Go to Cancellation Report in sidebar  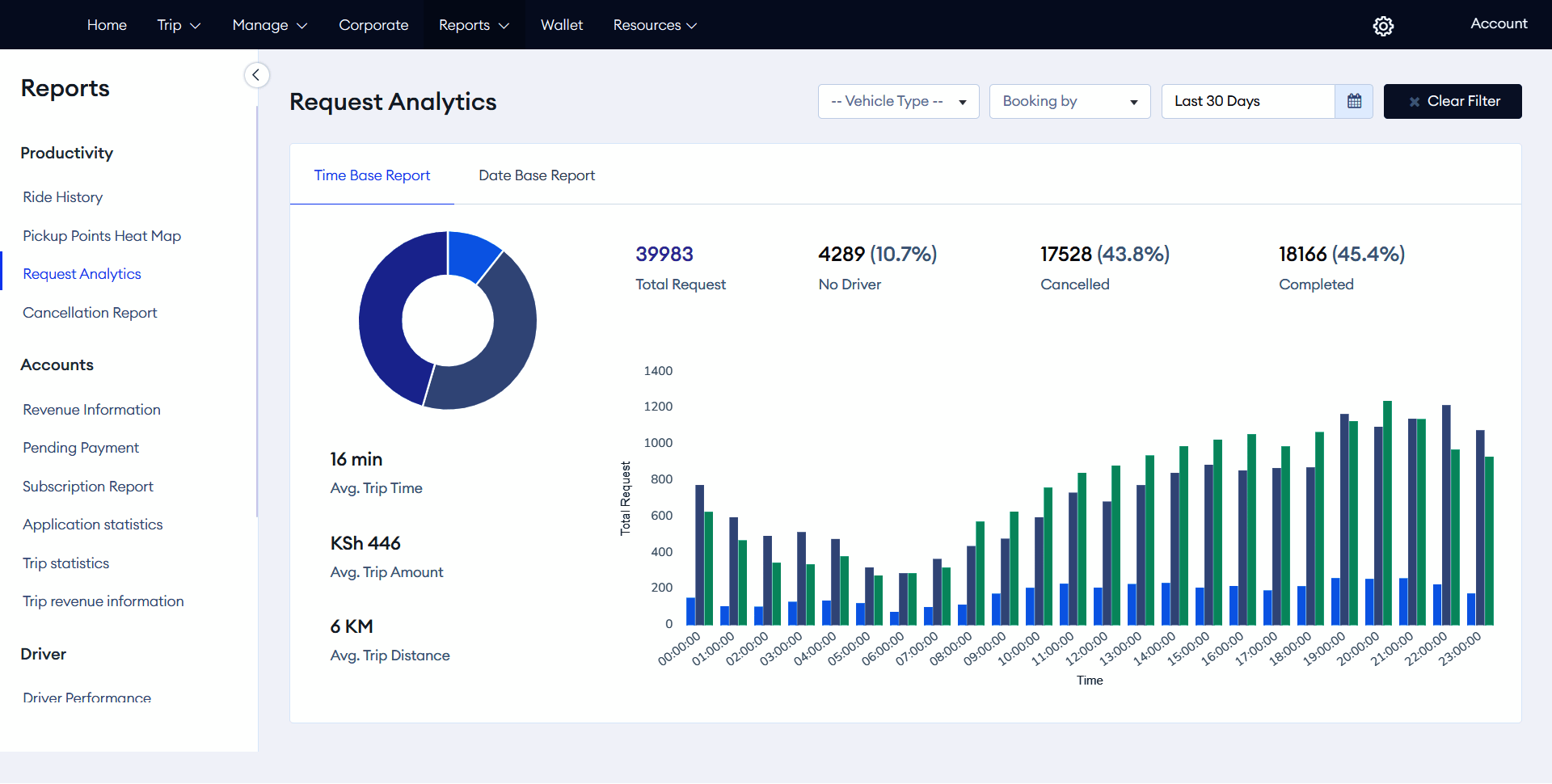click(90, 313)
